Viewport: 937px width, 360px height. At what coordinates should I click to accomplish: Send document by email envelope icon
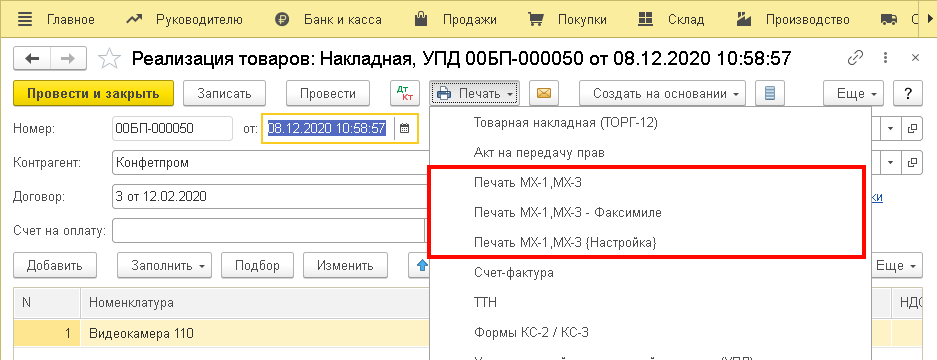coord(544,93)
